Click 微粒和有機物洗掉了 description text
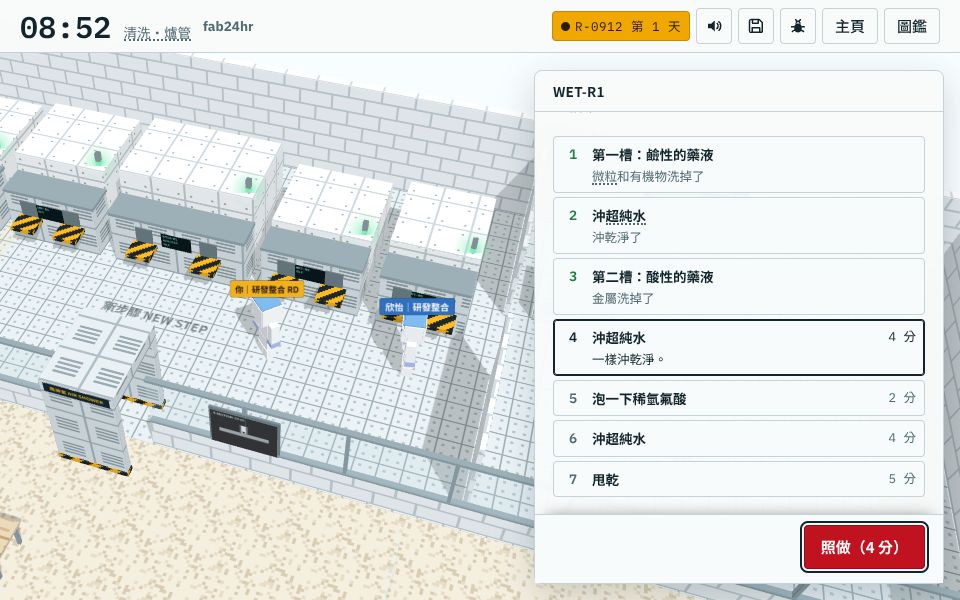Image resolution: width=960 pixels, height=600 pixels. (x=648, y=176)
